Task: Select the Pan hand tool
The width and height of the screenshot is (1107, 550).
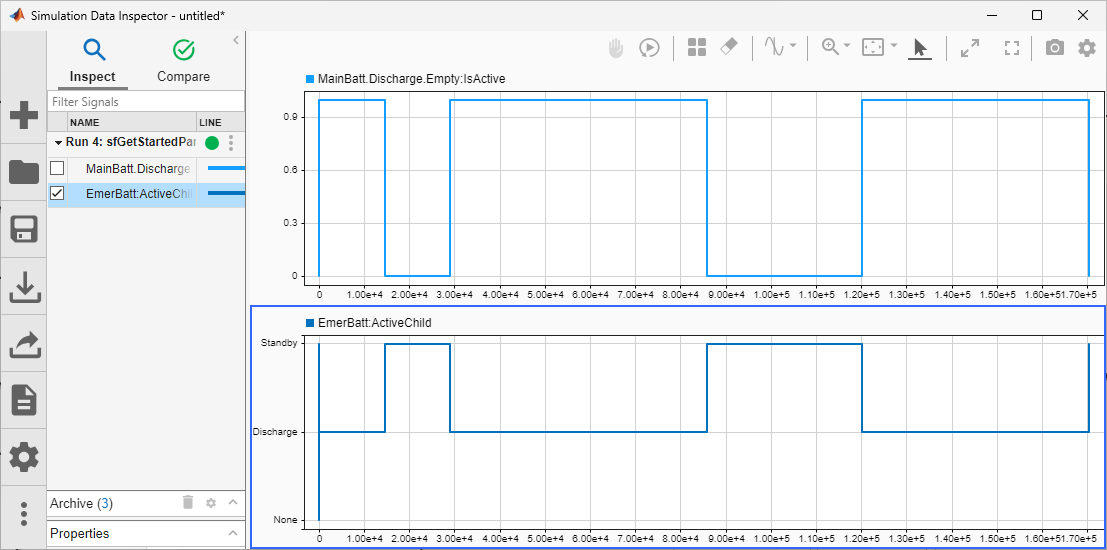Action: coord(617,47)
